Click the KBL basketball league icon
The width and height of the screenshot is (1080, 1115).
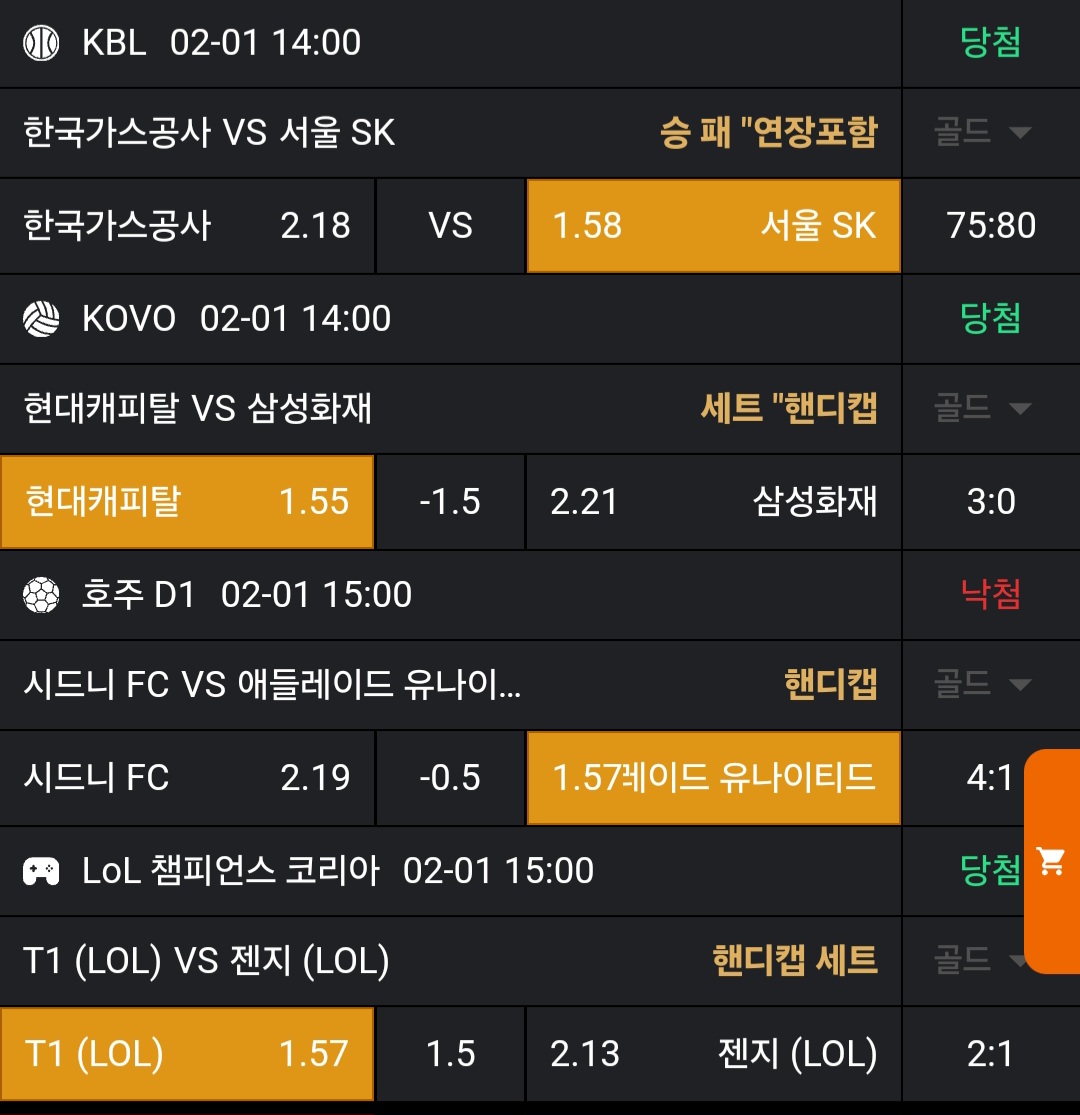[41, 43]
